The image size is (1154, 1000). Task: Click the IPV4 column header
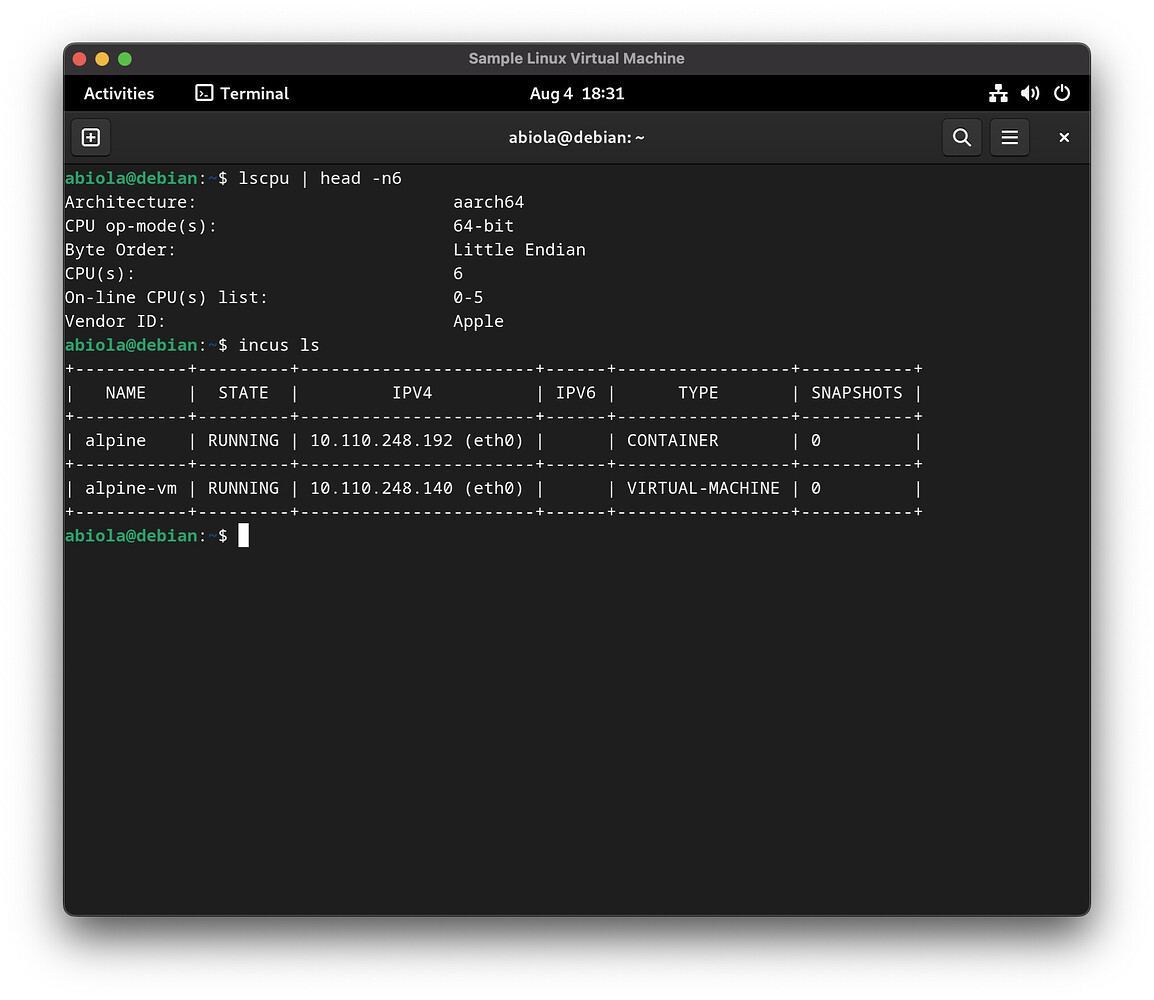(412, 393)
